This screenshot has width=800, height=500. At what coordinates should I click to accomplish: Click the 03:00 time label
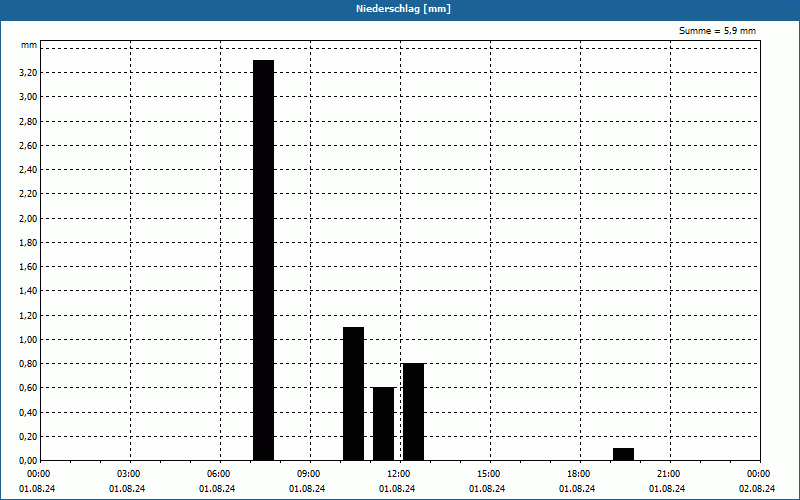click(129, 474)
